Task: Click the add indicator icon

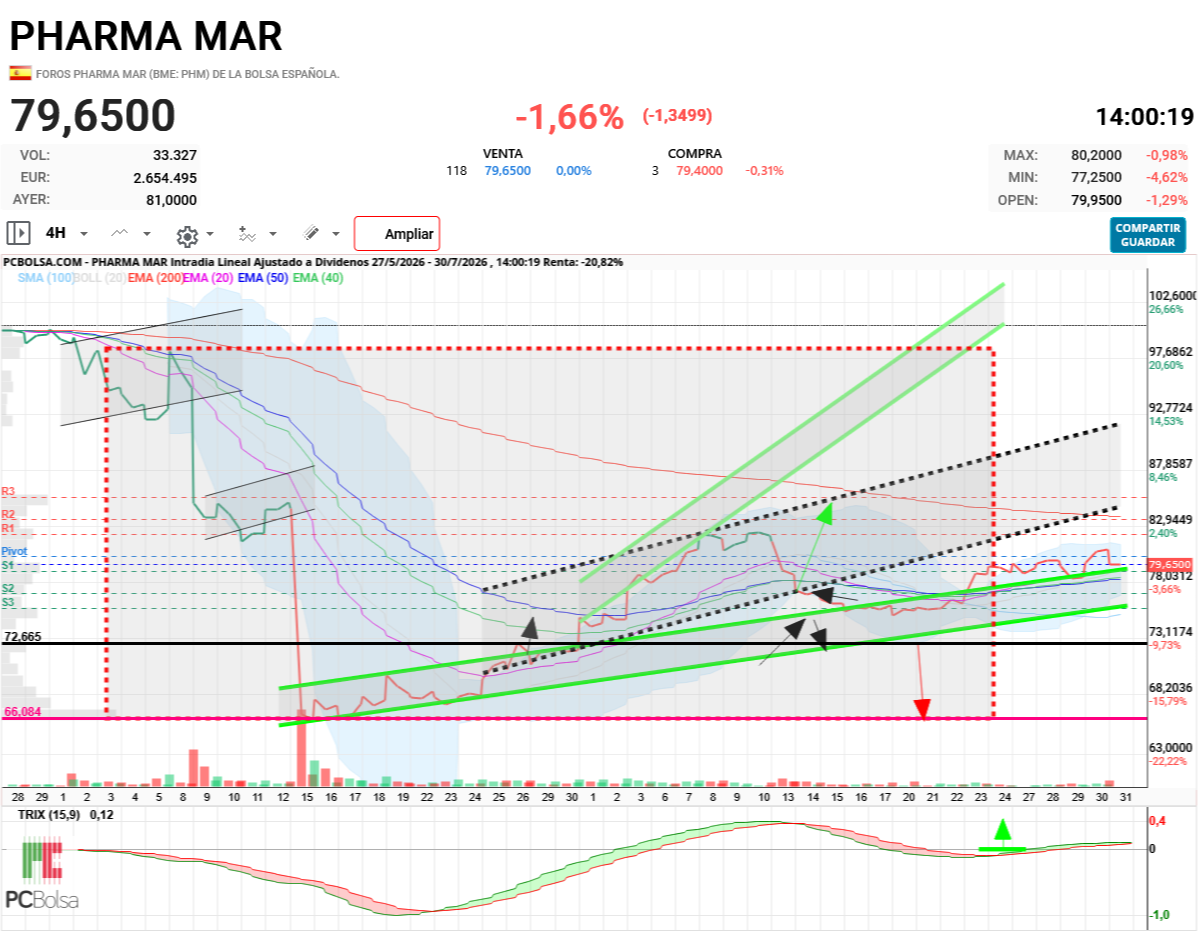Action: tap(247, 234)
